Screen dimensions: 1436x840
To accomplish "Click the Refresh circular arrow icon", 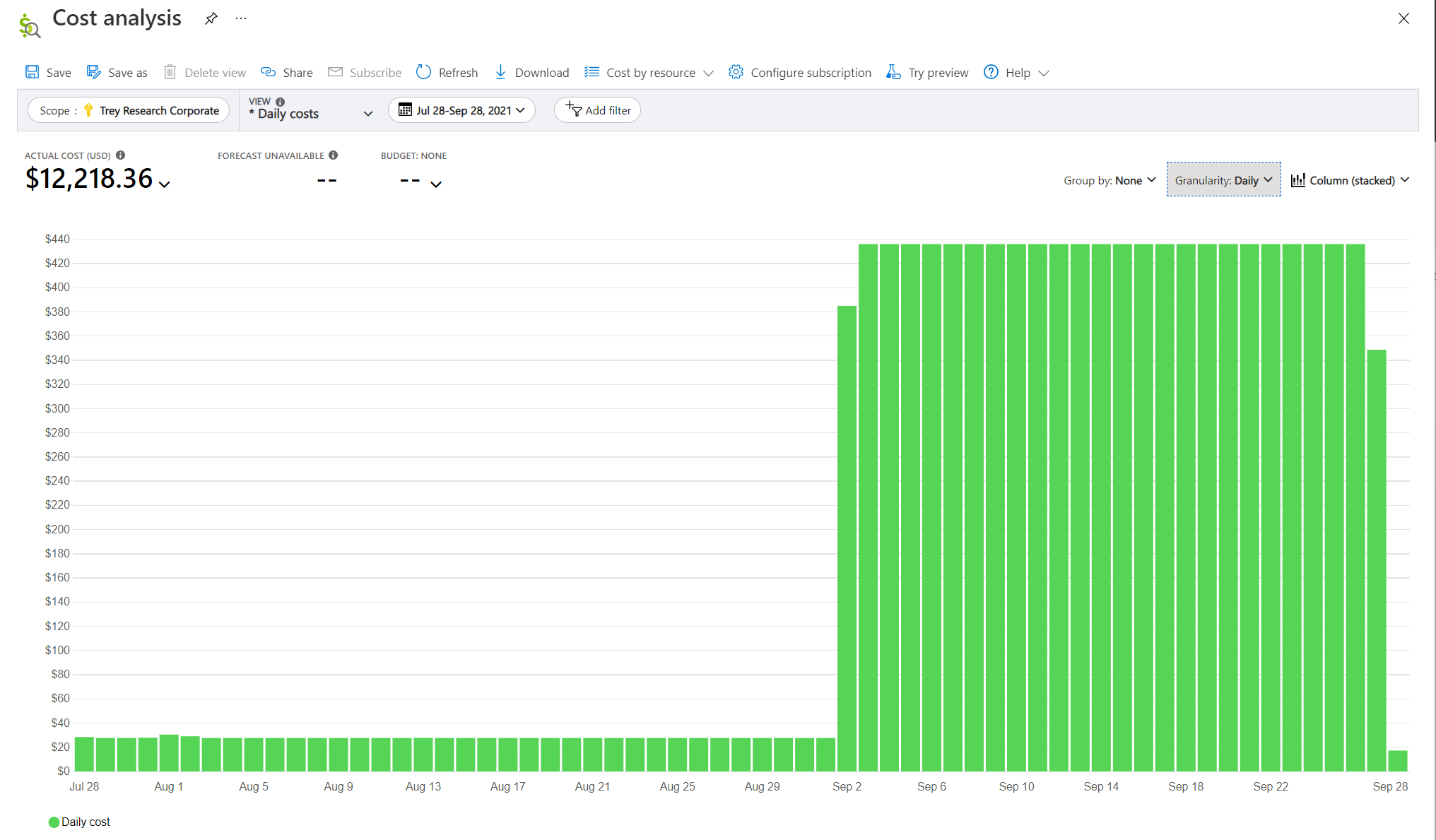I will click(x=423, y=72).
